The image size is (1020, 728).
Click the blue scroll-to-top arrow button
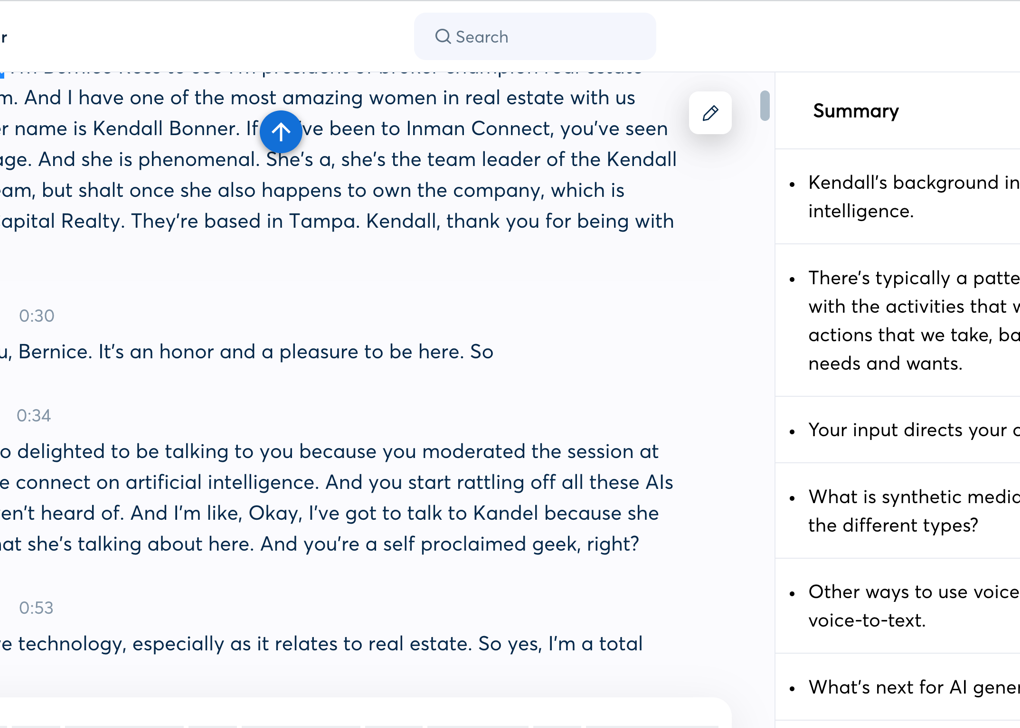coord(281,132)
